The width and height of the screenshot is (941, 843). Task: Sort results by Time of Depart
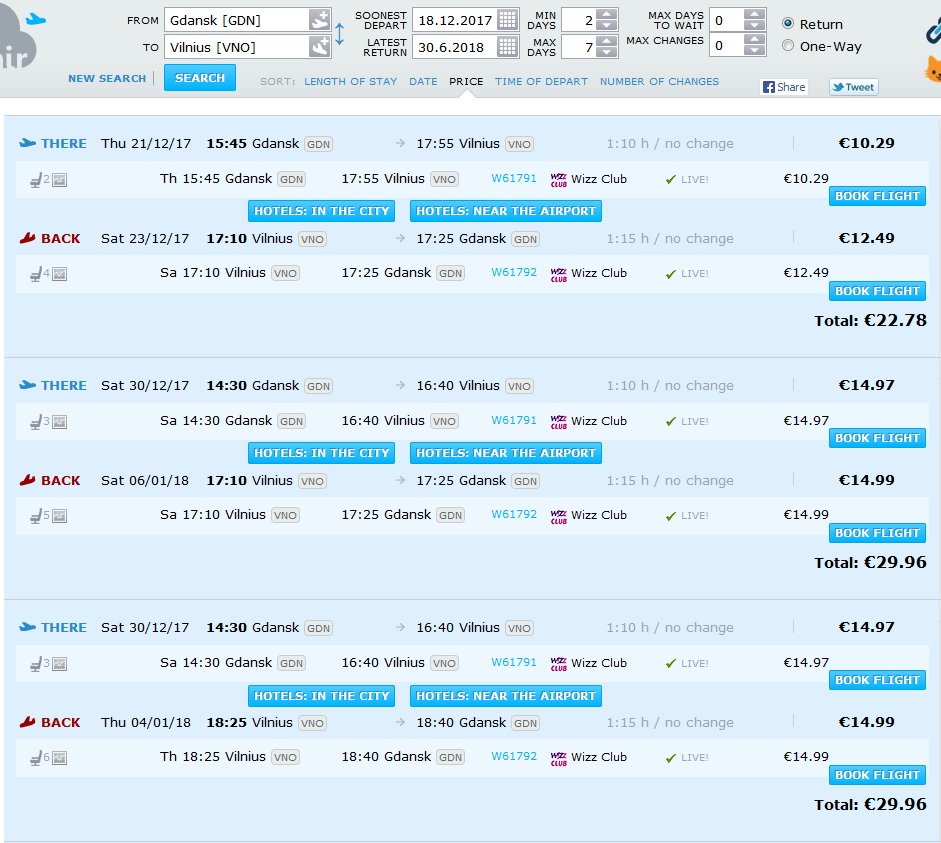(x=541, y=82)
